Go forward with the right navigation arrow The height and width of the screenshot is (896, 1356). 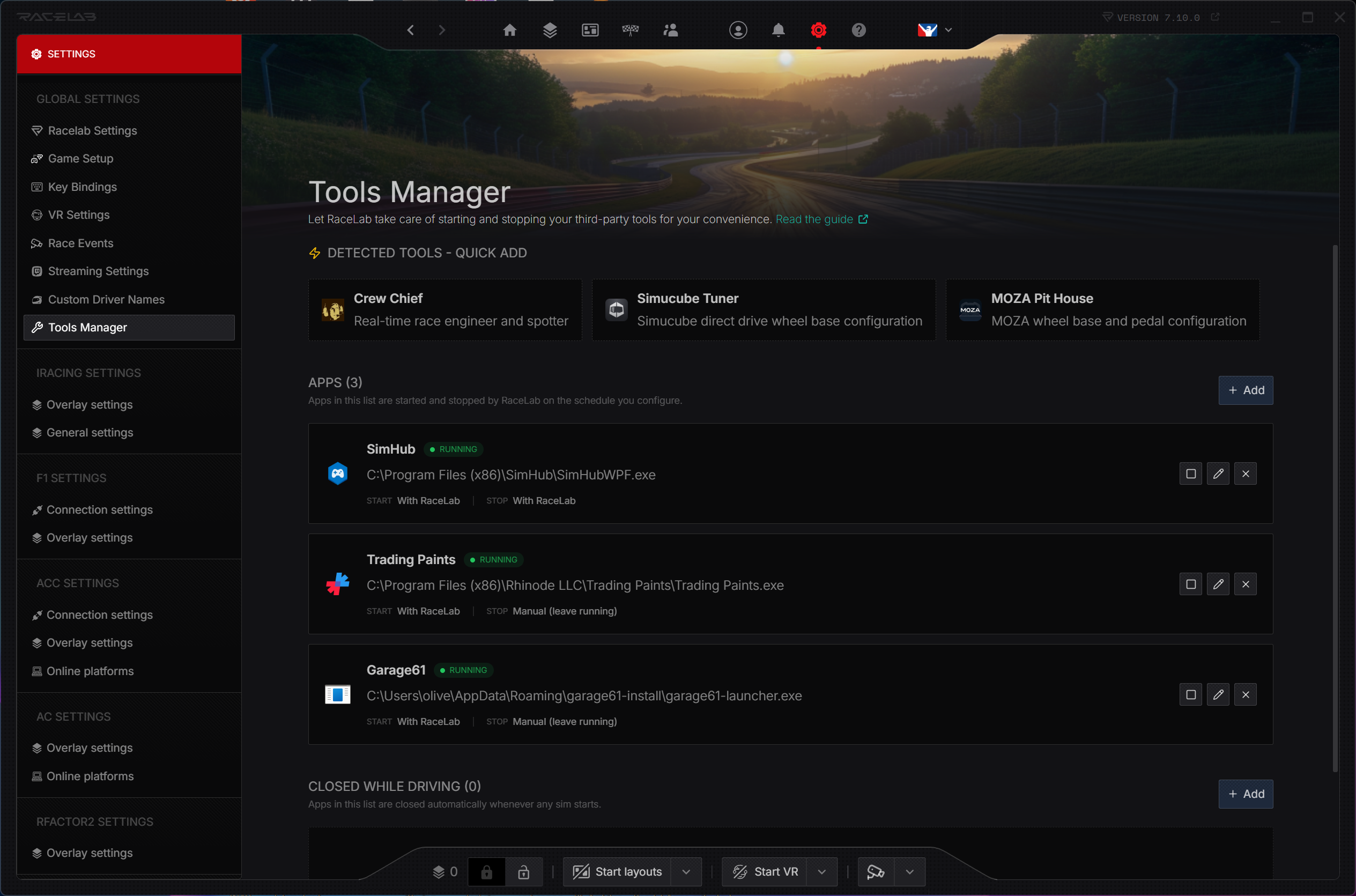[x=442, y=29]
